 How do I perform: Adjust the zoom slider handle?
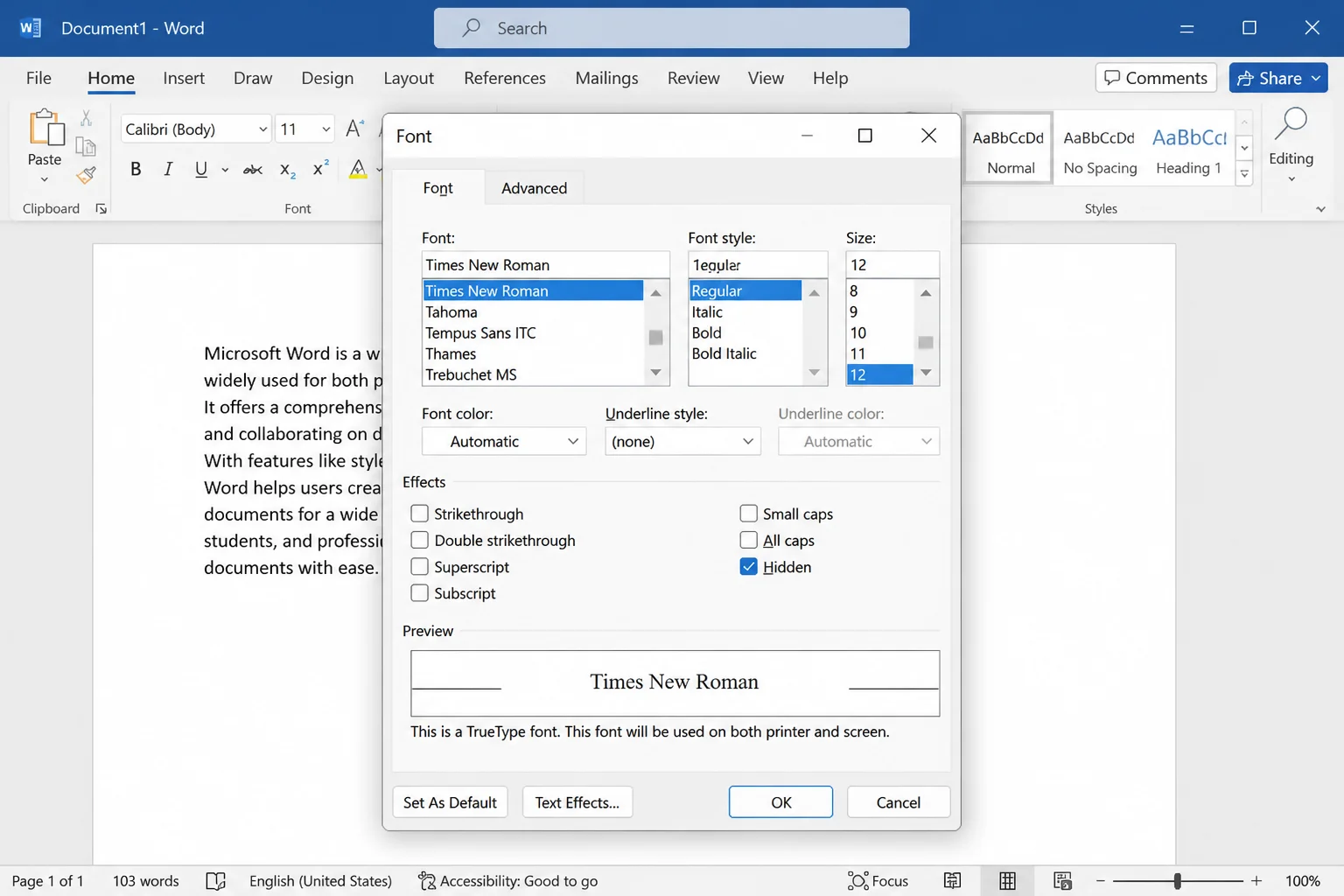click(x=1178, y=881)
